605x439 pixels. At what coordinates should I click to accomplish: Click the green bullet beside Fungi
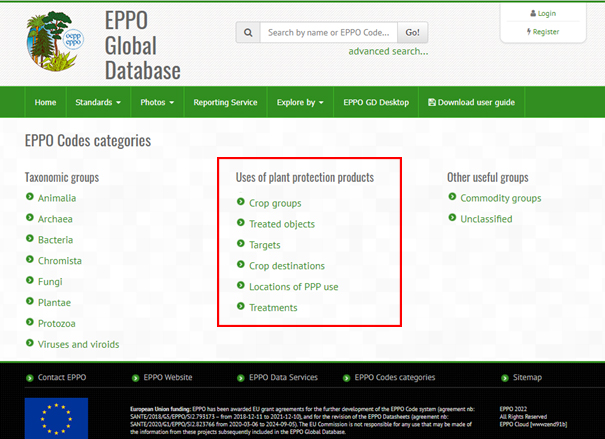(30, 280)
